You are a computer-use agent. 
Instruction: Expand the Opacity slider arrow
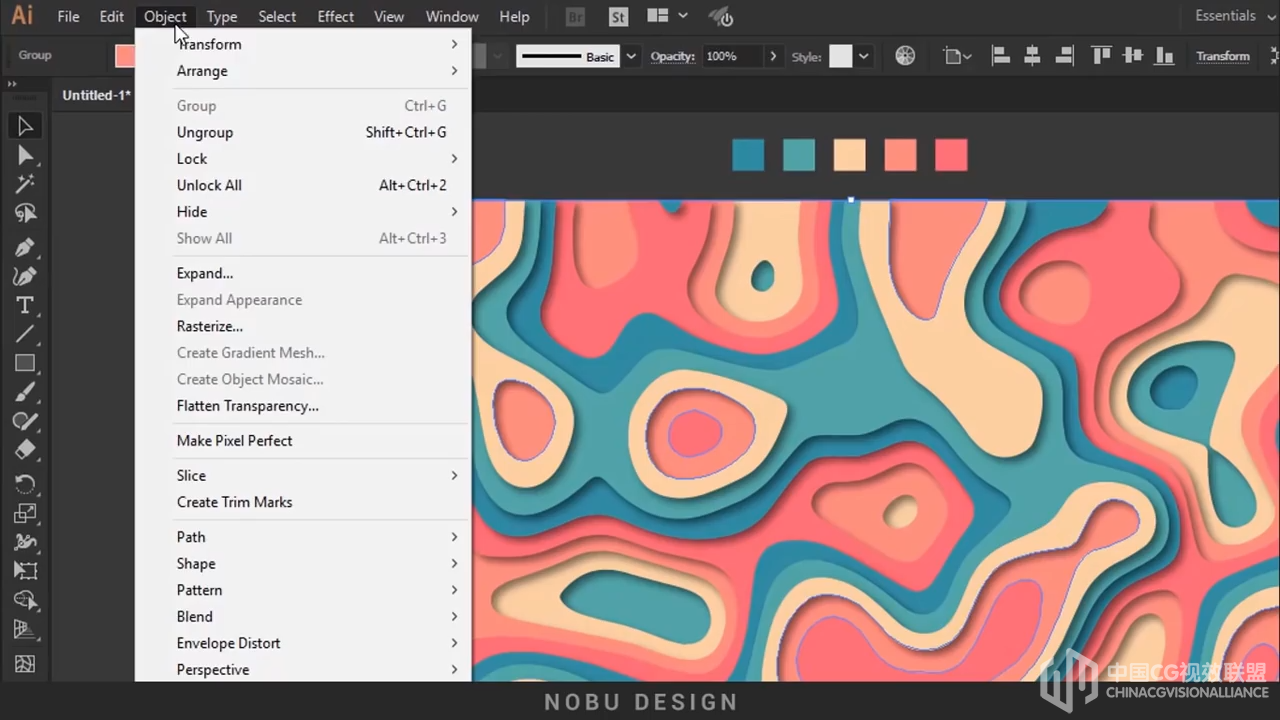[x=773, y=57]
